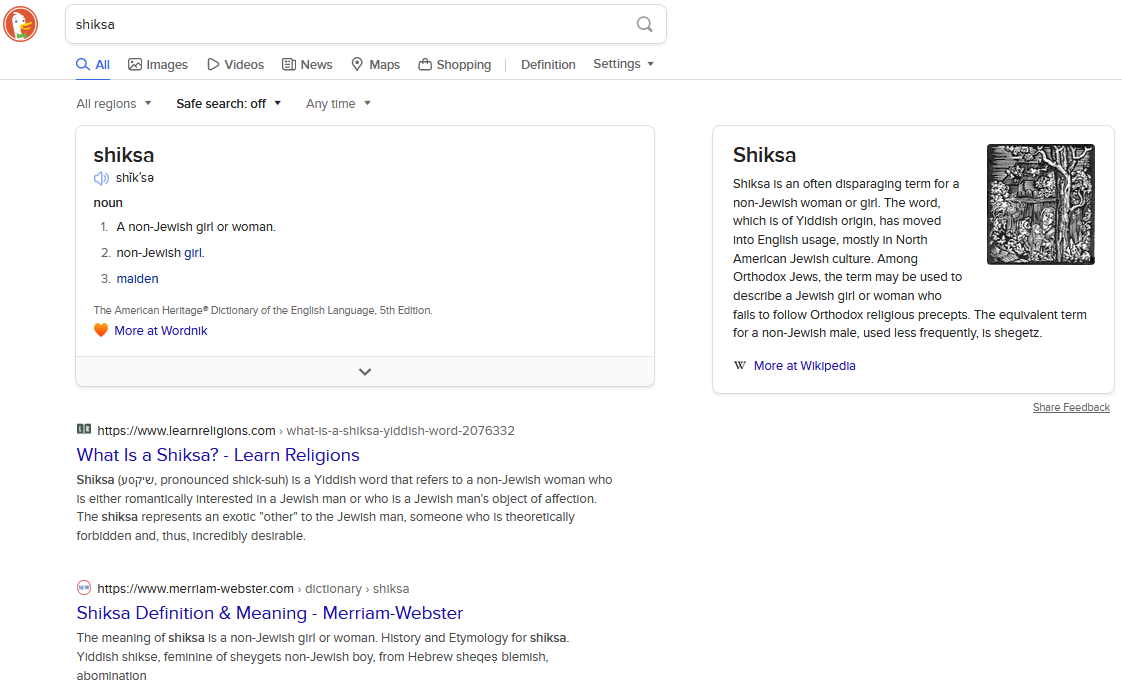Screen dimensions: 1122x688
Task: Click the Learn Religions site favicon
Action: (x=84, y=430)
